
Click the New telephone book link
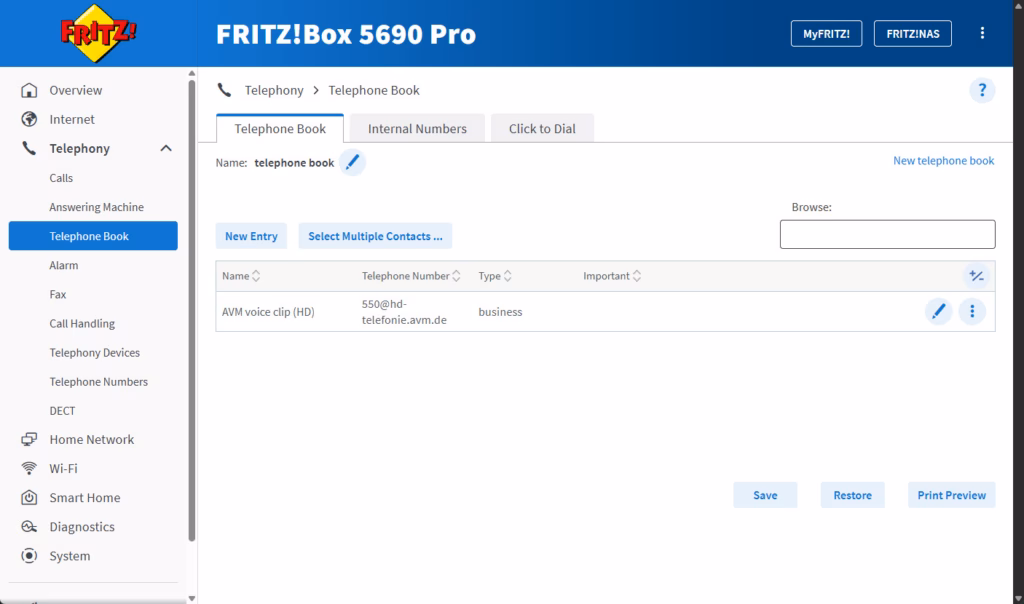pos(943,161)
